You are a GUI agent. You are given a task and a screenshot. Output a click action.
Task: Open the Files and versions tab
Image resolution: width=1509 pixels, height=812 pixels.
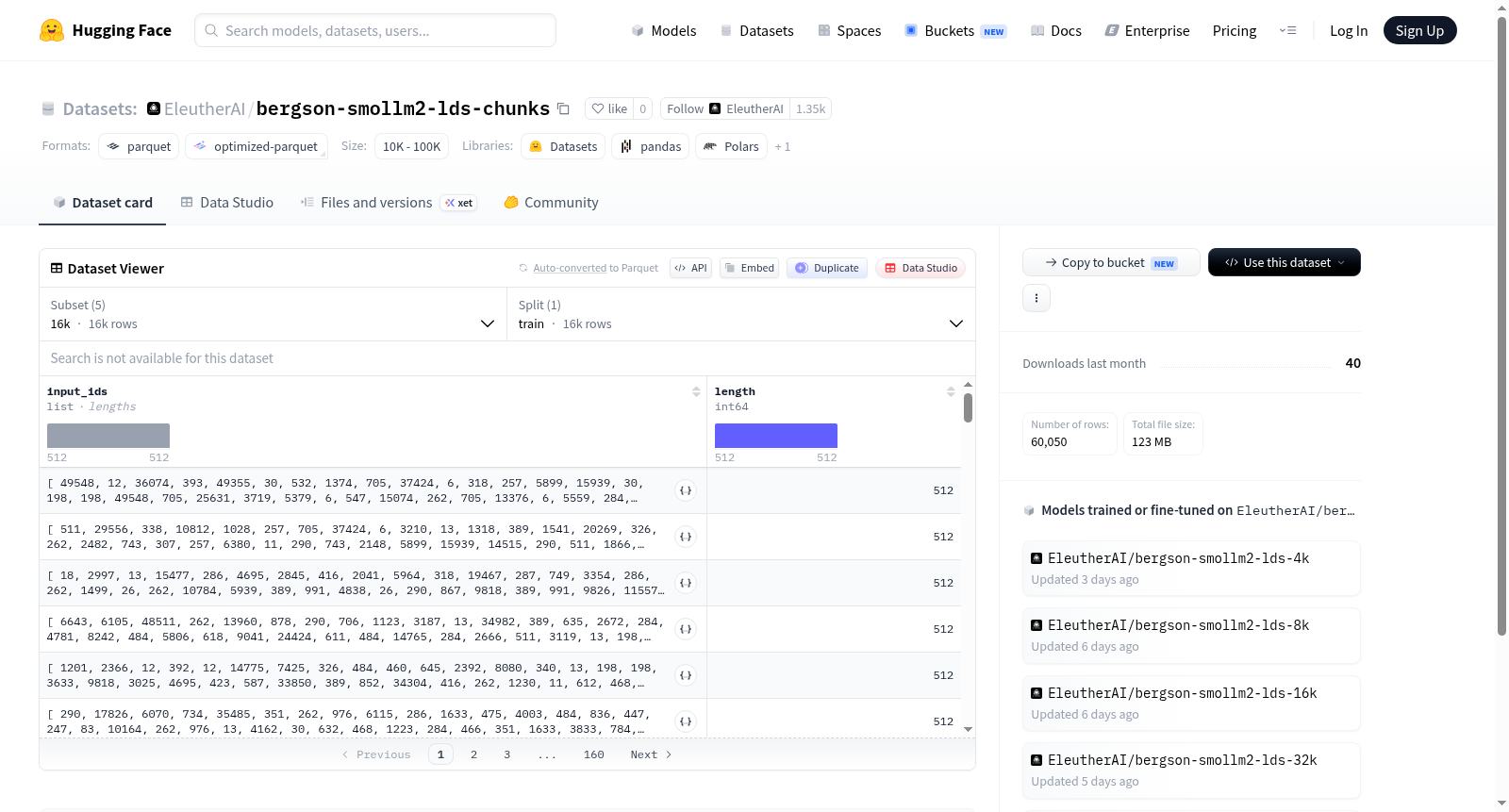(389, 203)
